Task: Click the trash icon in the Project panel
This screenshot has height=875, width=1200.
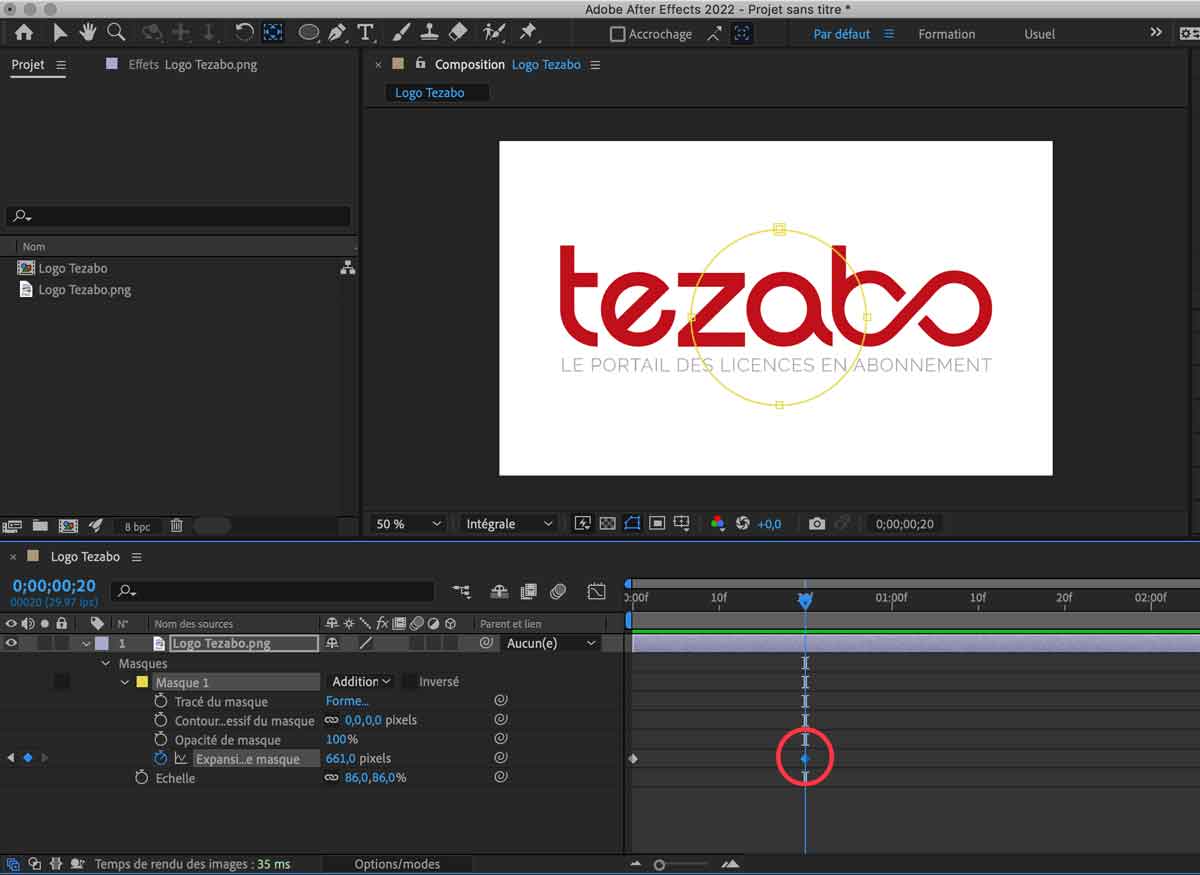Action: (x=176, y=526)
